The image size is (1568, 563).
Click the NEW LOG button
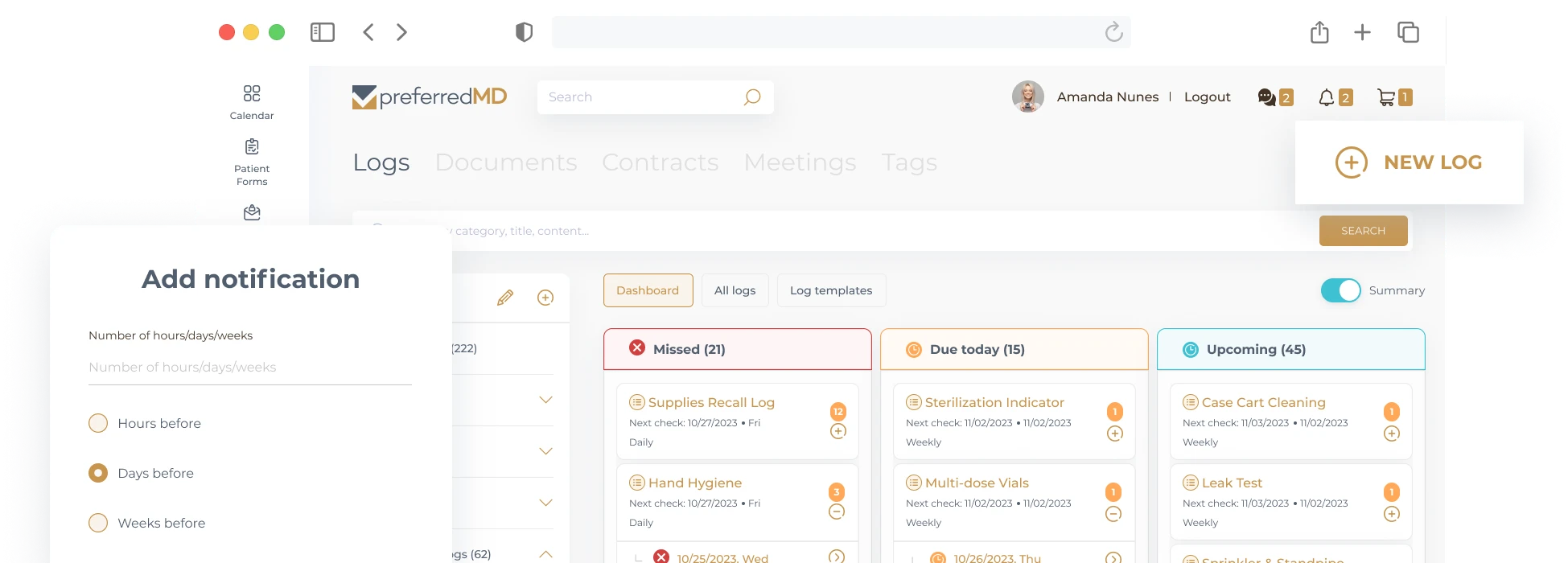(x=1409, y=162)
